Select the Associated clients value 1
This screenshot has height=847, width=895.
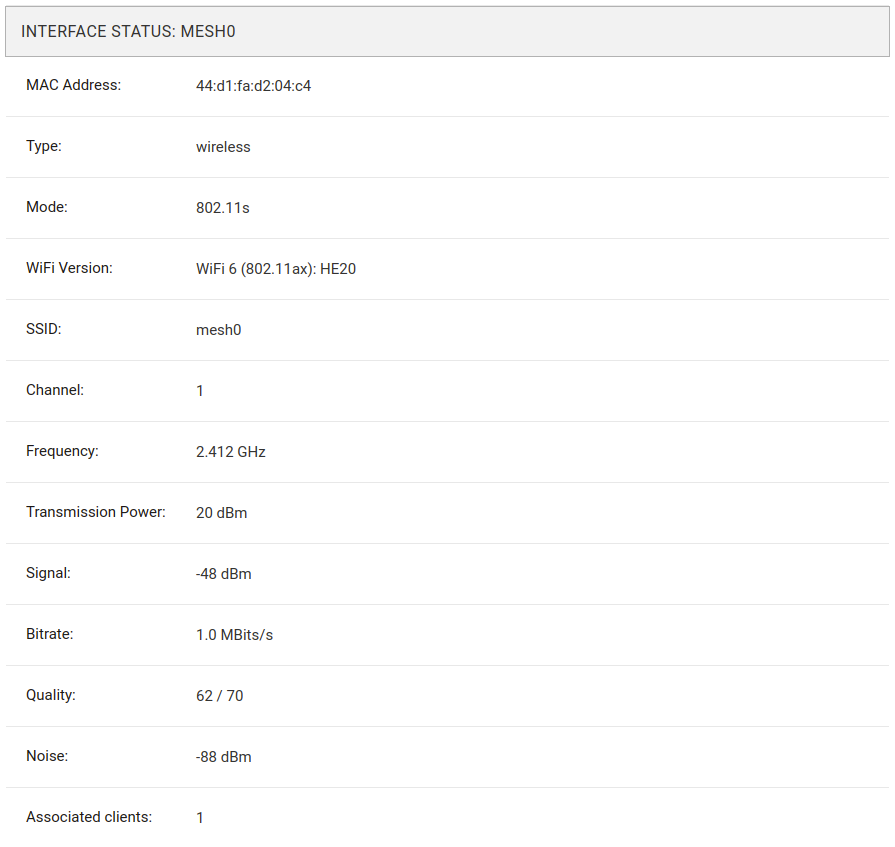point(200,818)
